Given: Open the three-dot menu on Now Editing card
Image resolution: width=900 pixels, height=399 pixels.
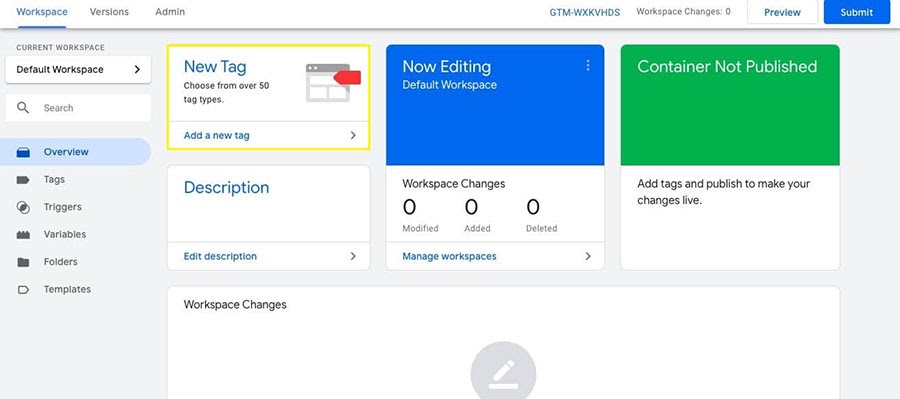Looking at the screenshot, I should coord(587,66).
